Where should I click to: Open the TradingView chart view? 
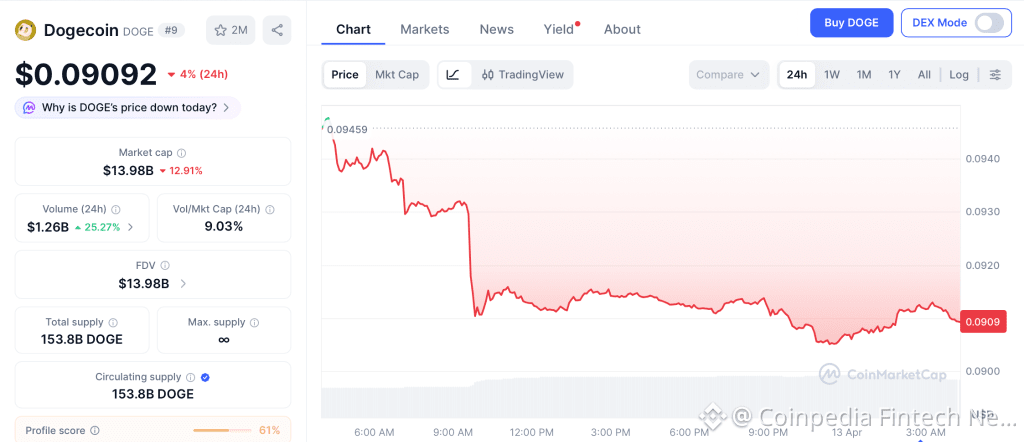[522, 74]
